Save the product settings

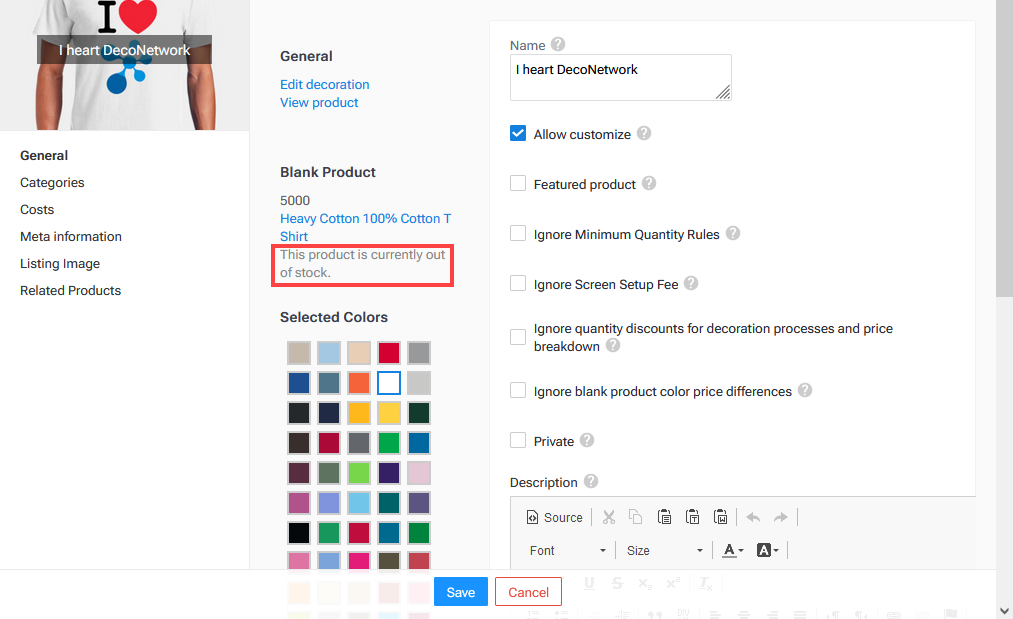460,591
